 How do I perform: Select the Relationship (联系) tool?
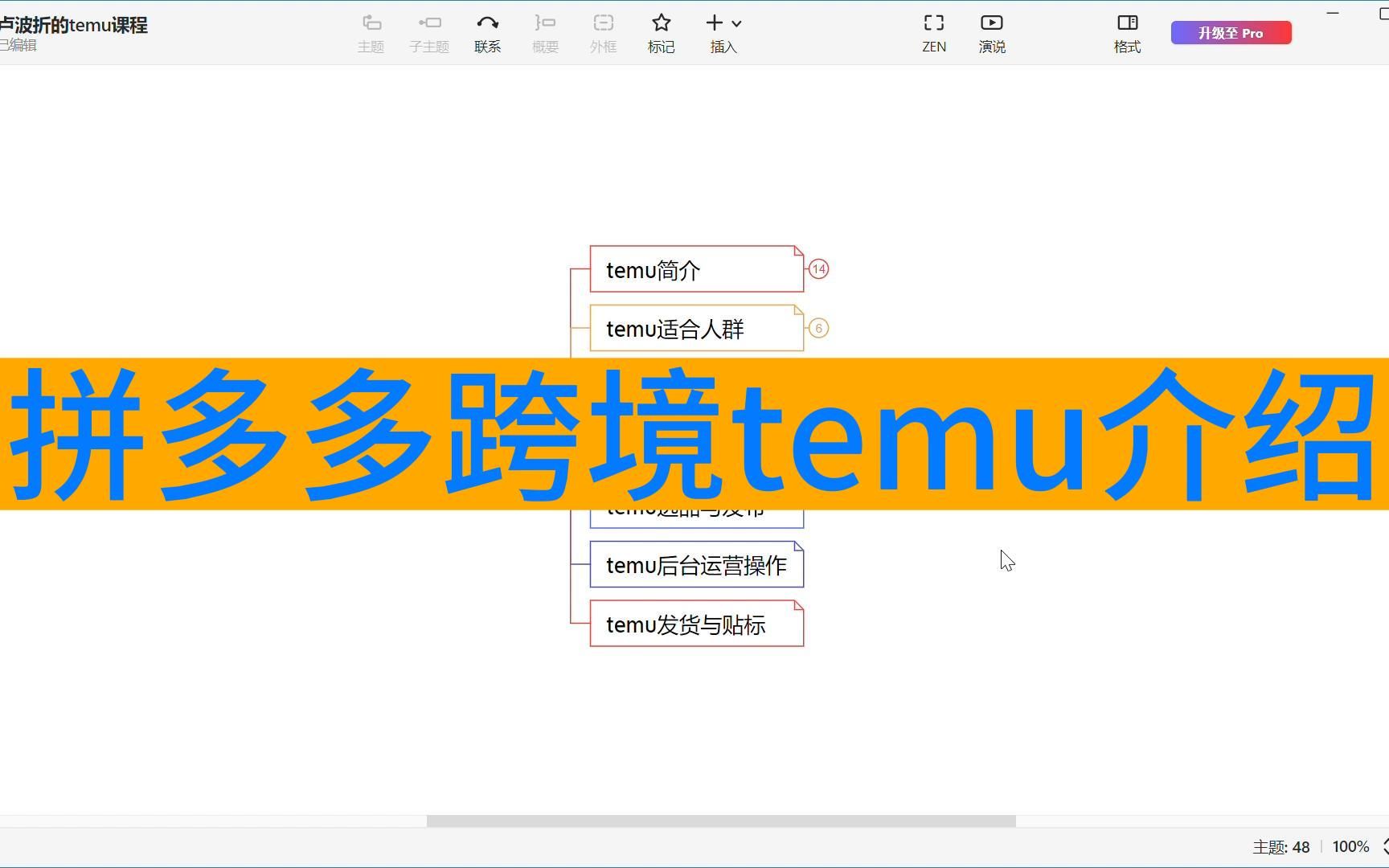pyautogui.click(x=487, y=34)
